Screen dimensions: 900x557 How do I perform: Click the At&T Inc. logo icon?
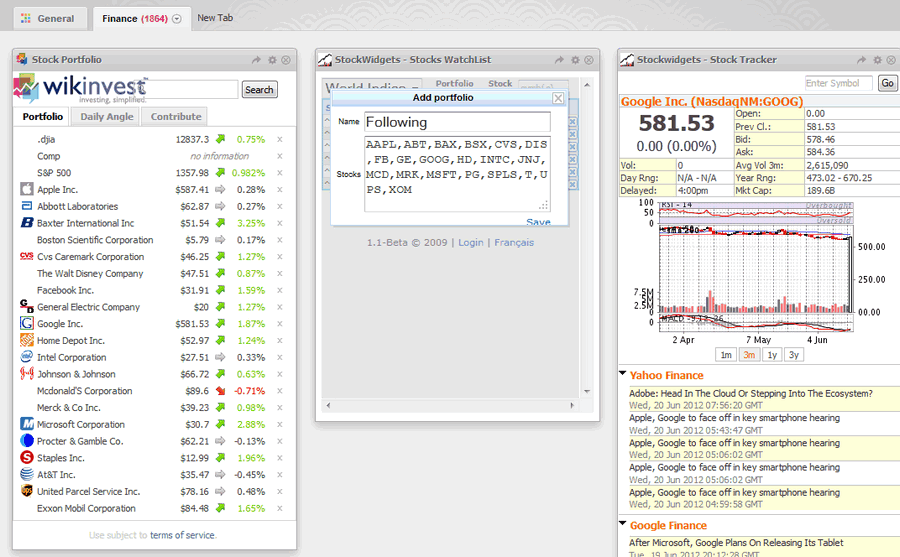point(27,474)
